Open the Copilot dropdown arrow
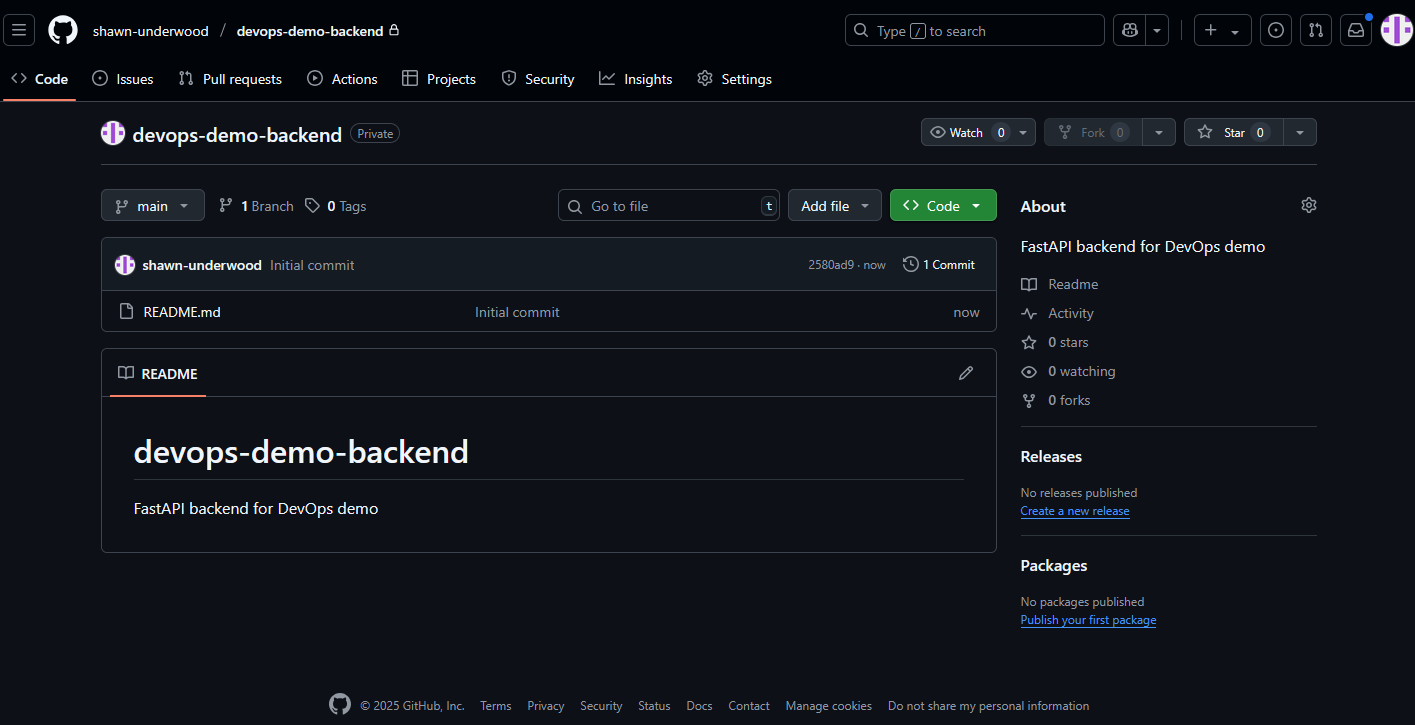Viewport: 1415px width, 725px height. [1157, 30]
